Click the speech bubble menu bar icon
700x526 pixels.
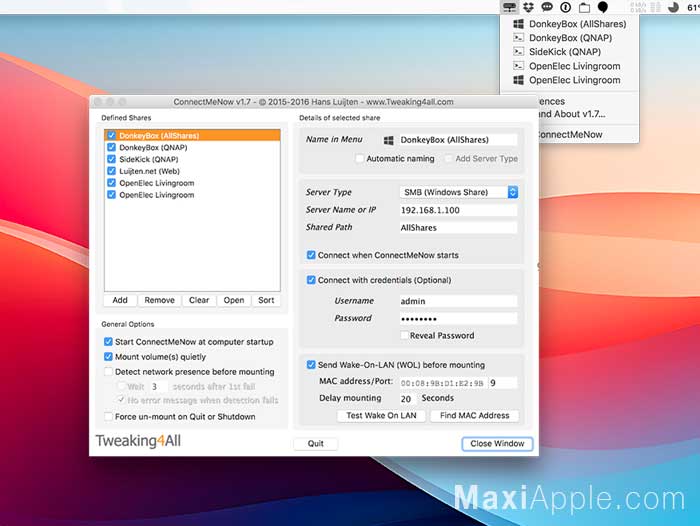tap(547, 7)
